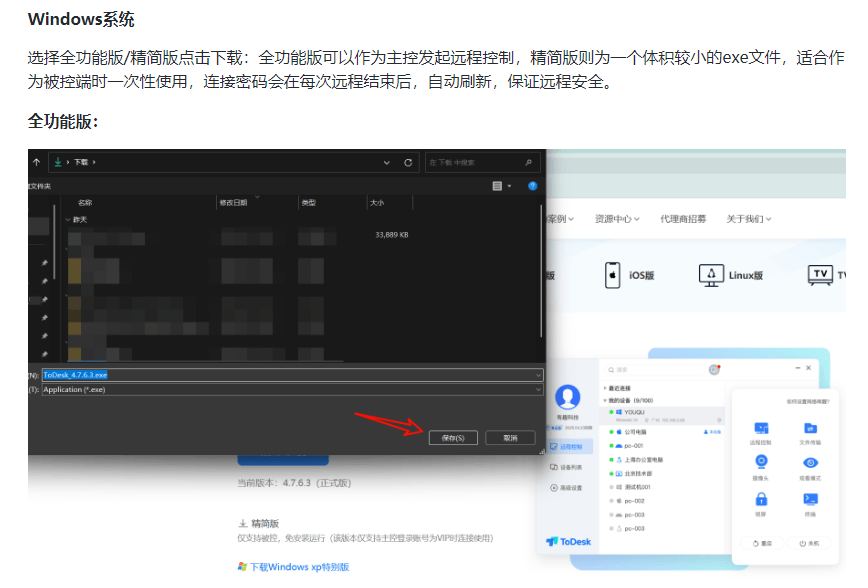Open 高级设置 in the ToDesk sidebar
The image size is (868, 588).
click(567, 488)
